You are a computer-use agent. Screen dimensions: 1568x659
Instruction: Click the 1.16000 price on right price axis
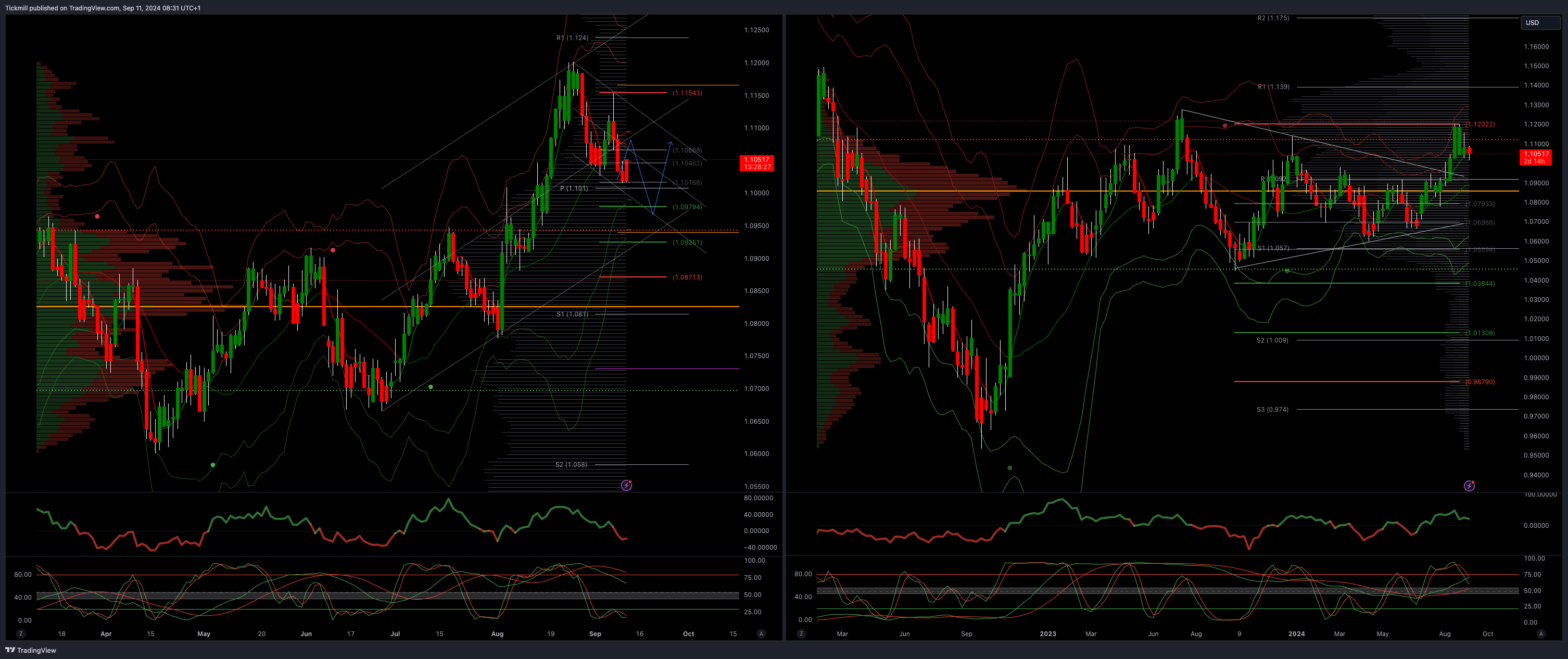pyautogui.click(x=1536, y=46)
